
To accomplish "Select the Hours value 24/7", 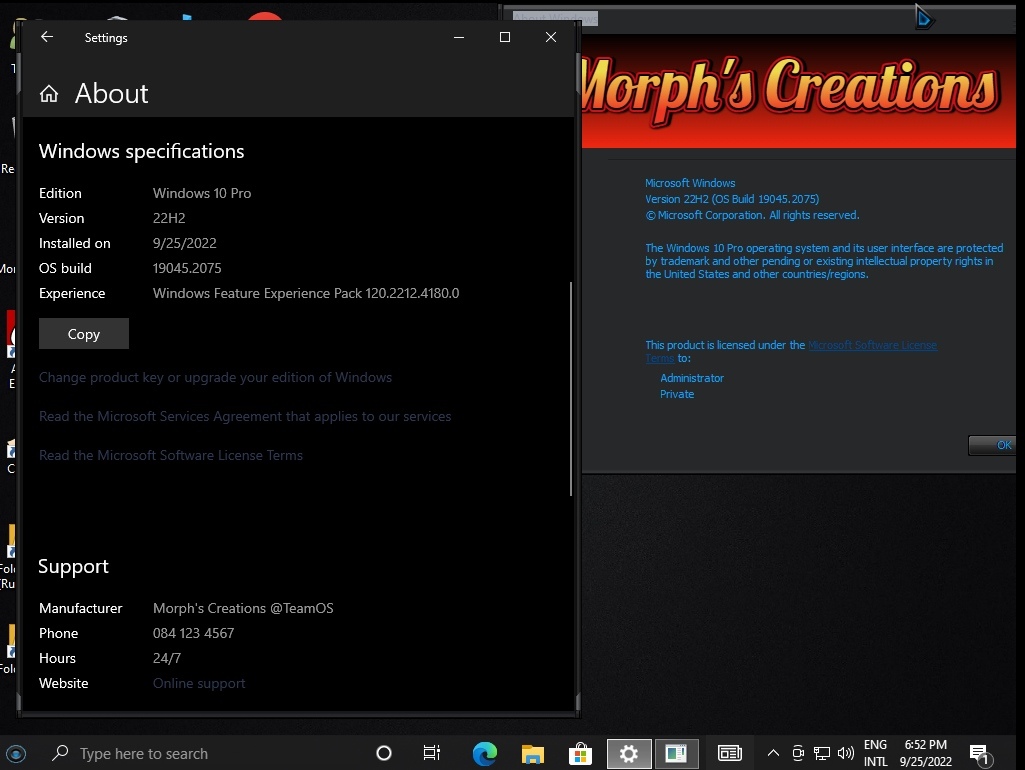I will point(167,658).
